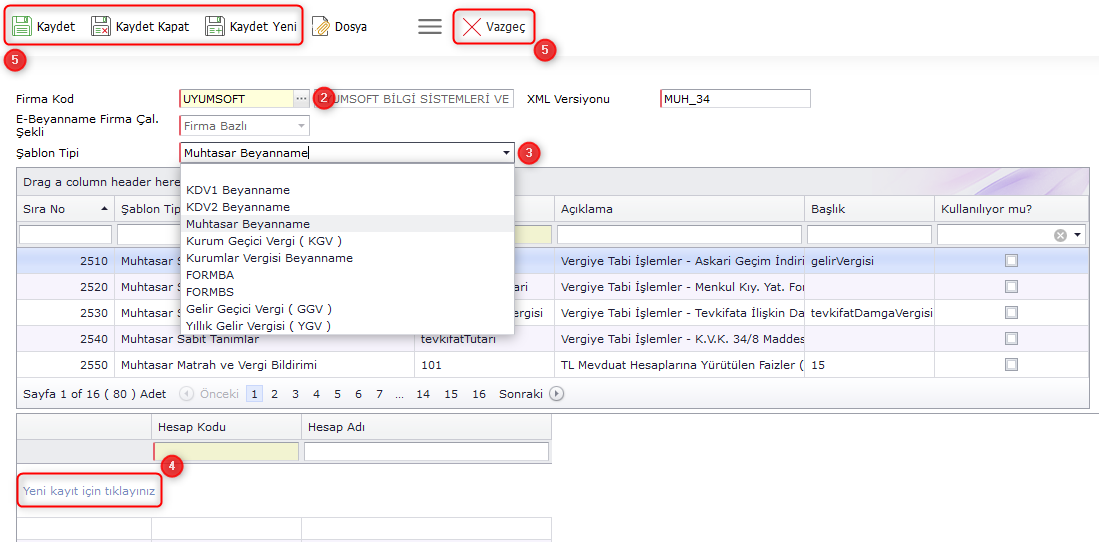This screenshot has width=1099, height=542.
Task: Go to page 16 in pager
Action: (479, 394)
